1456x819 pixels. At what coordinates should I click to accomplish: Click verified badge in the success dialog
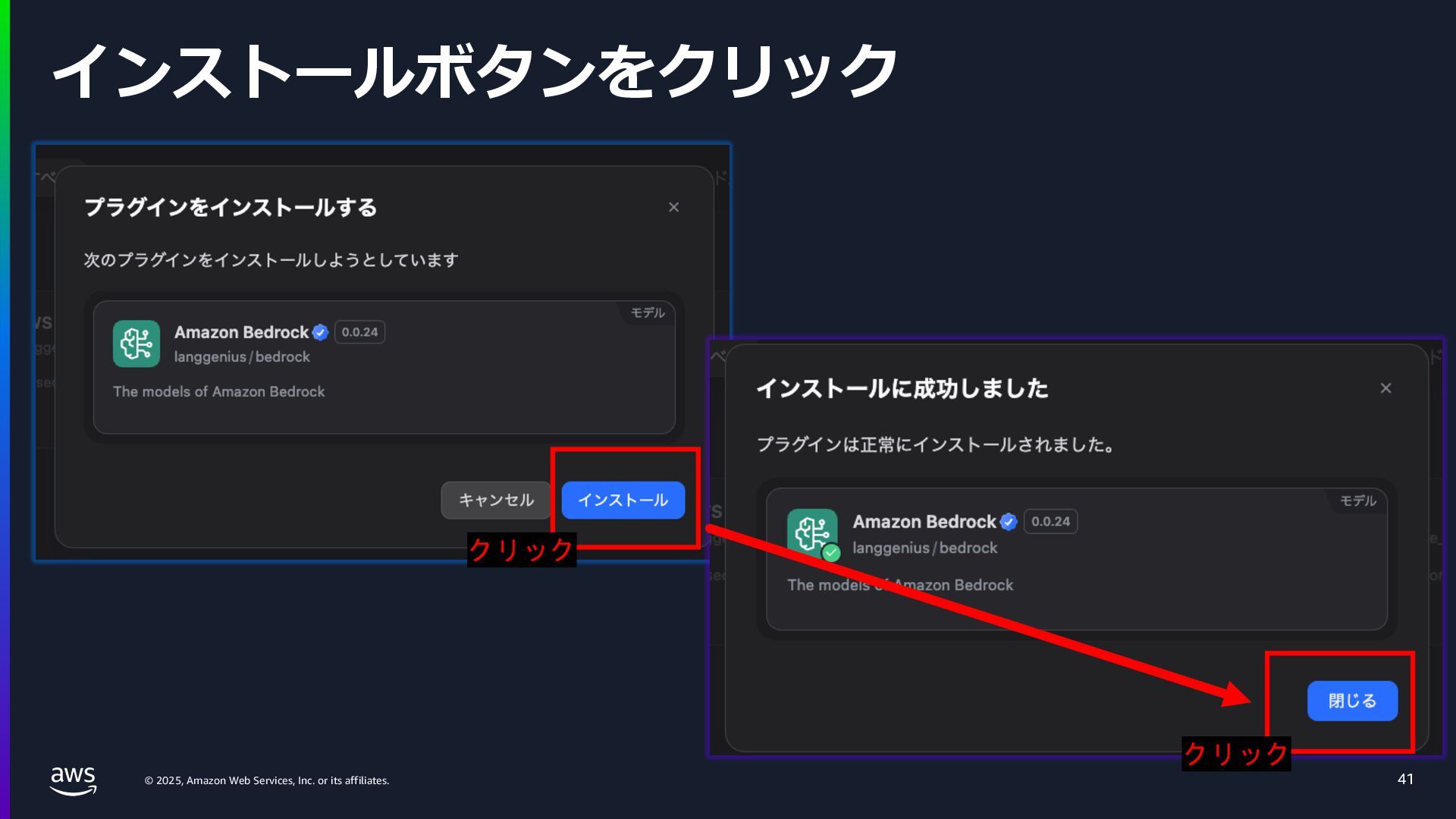(x=1008, y=522)
